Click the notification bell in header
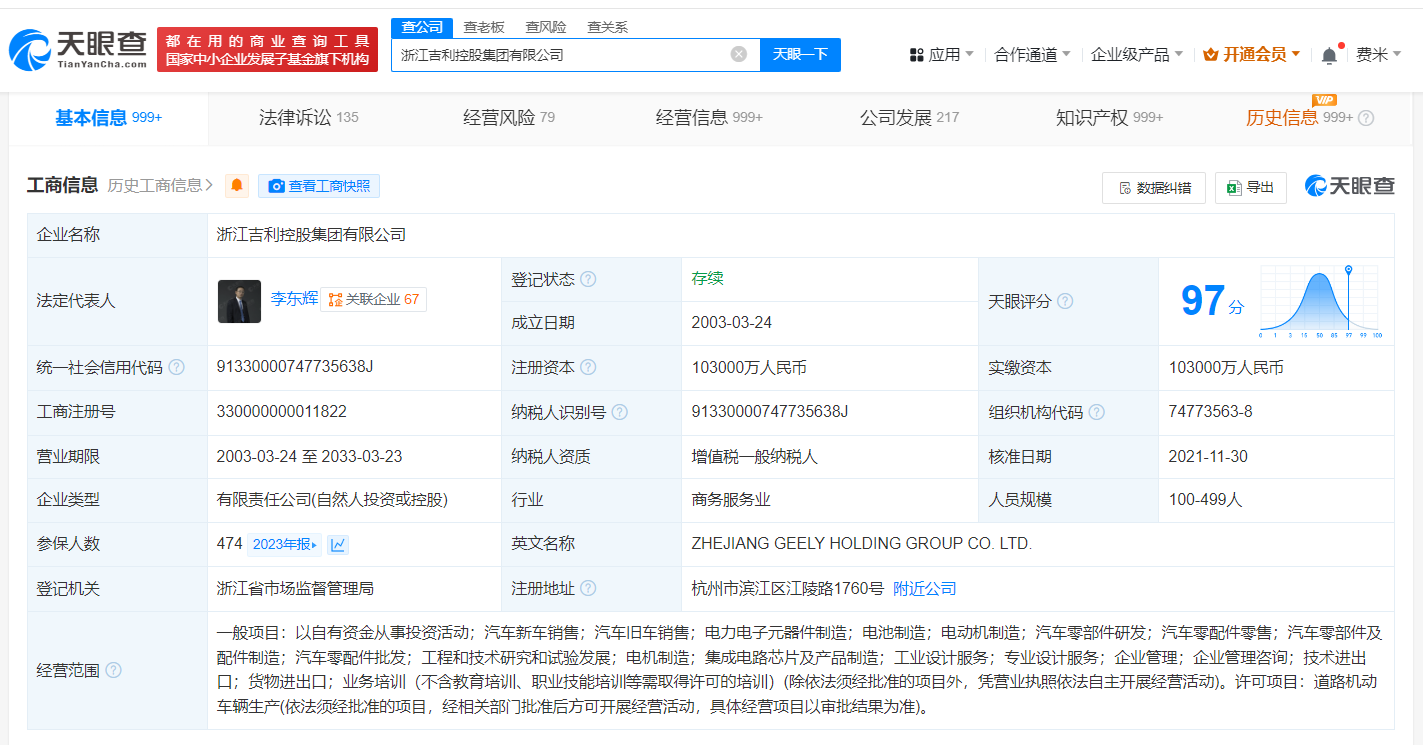1423x745 pixels. 1329,55
